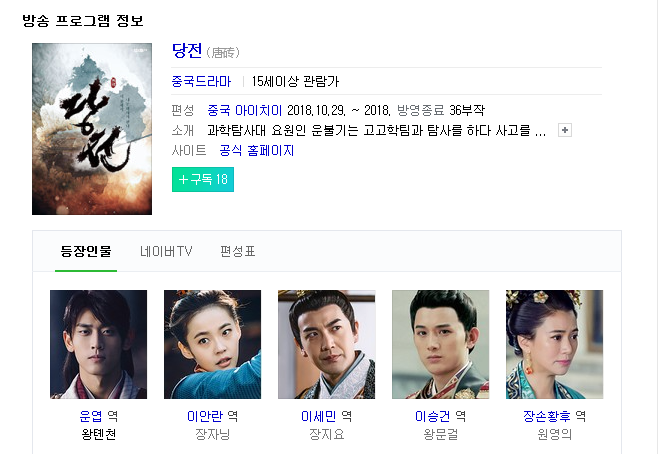Switch to the 편성표 tab
Screen dimensions: 660x454
tap(238, 251)
